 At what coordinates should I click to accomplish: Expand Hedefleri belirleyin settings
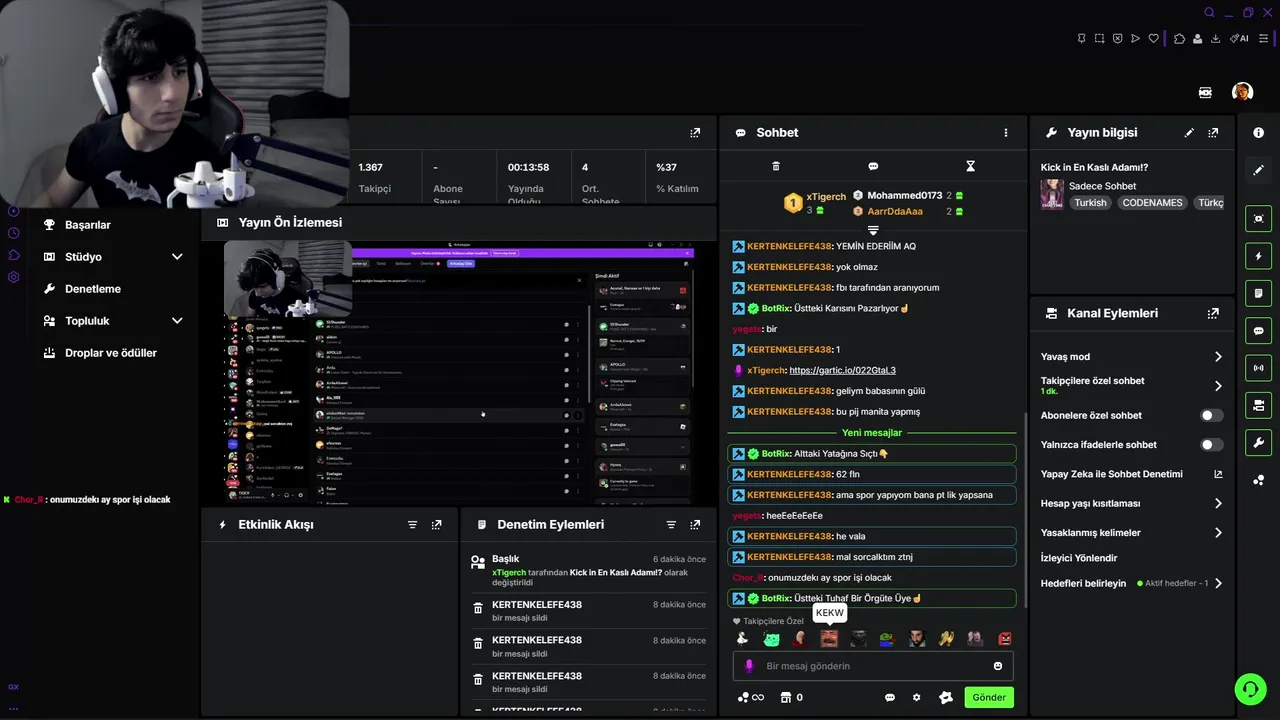[x=1217, y=583]
